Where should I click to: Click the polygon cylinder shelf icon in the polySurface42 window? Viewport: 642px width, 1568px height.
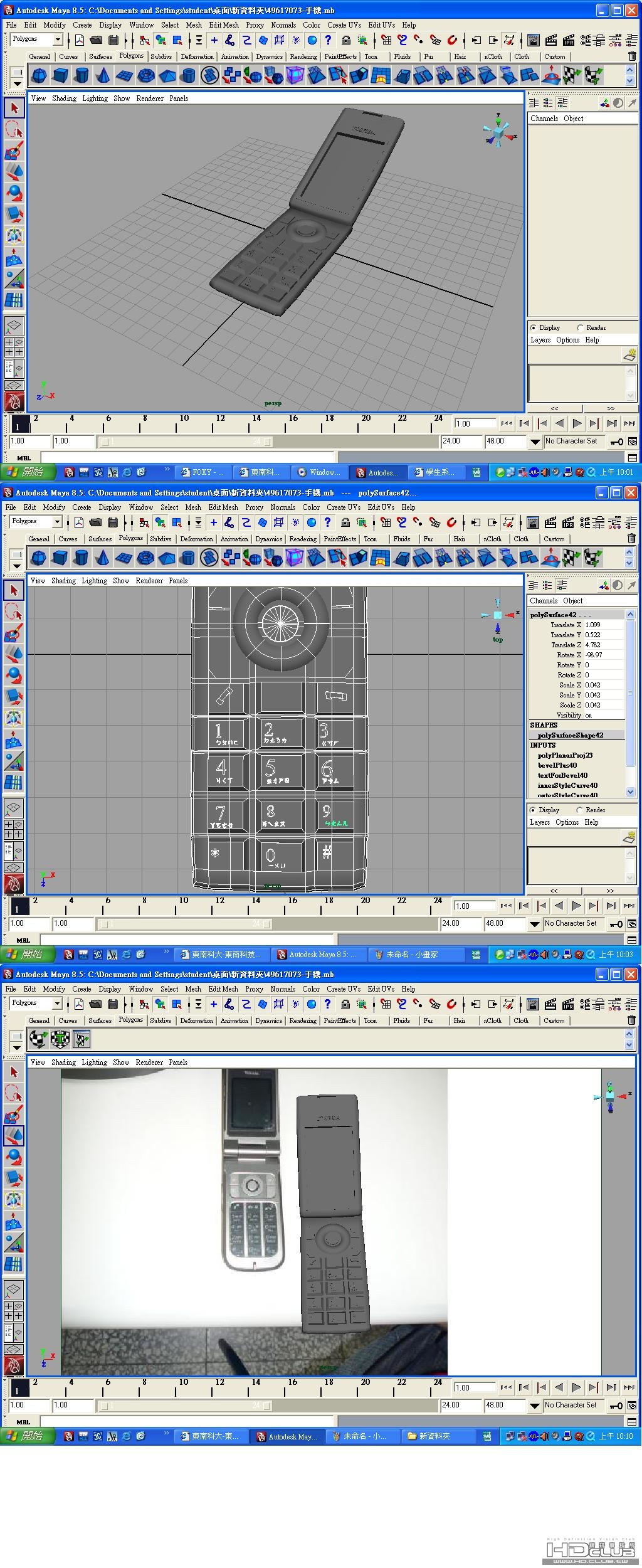point(81,558)
